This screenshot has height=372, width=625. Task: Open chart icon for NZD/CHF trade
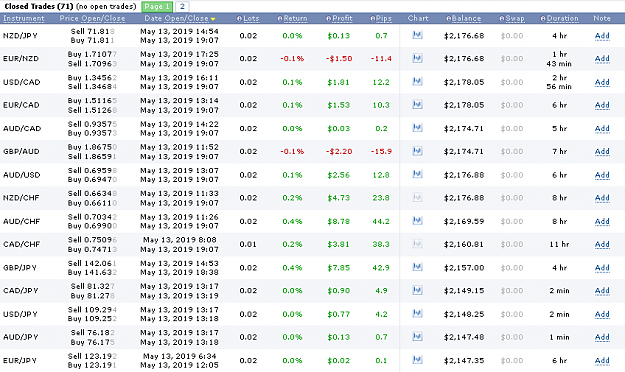point(417,197)
